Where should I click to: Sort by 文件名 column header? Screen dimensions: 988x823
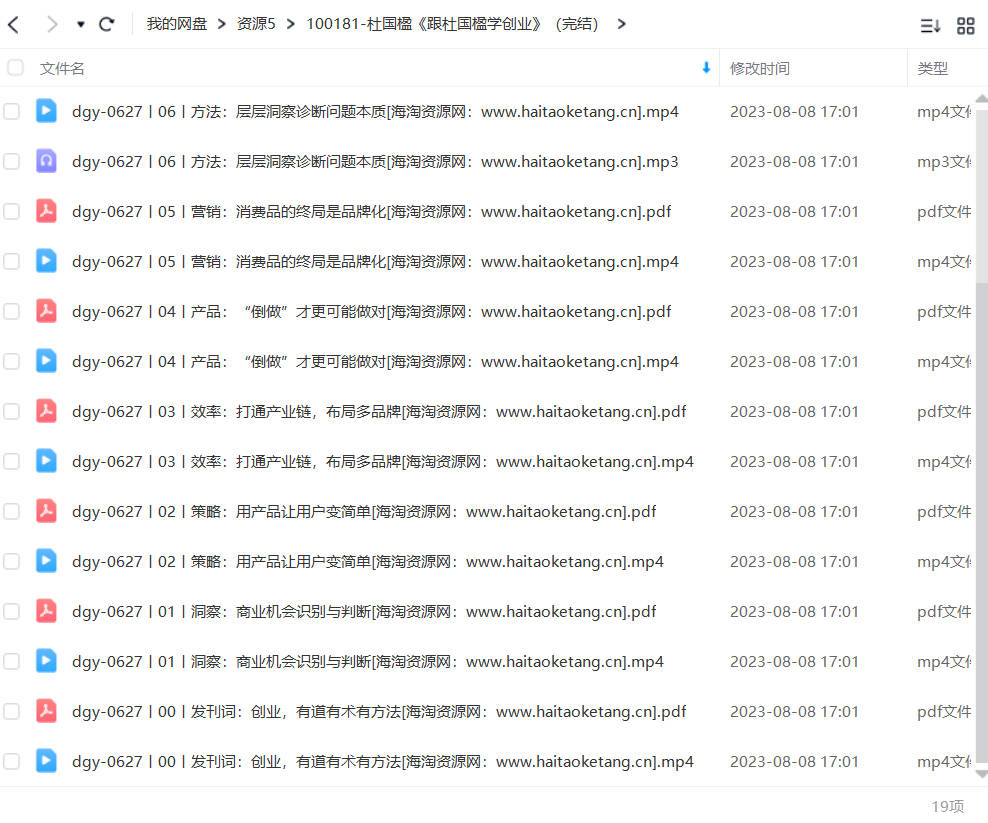62,68
